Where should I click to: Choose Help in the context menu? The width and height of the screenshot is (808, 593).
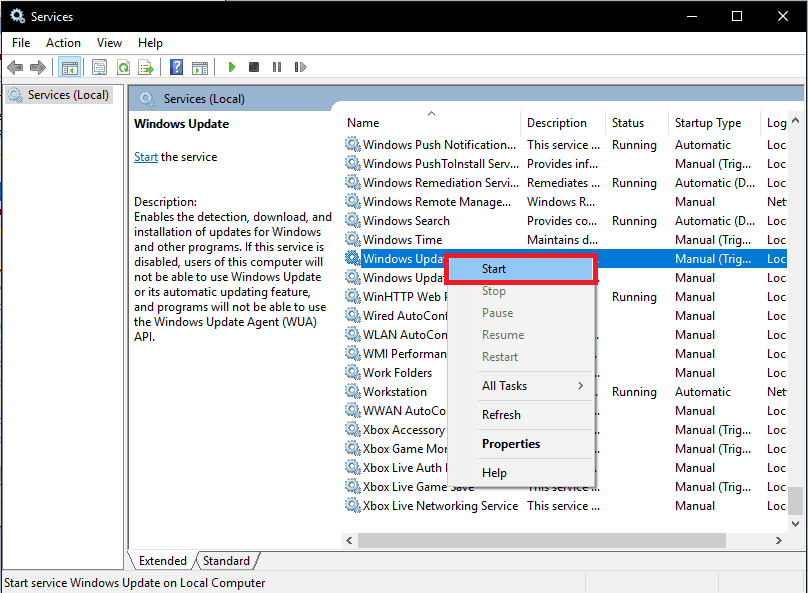tap(520, 472)
